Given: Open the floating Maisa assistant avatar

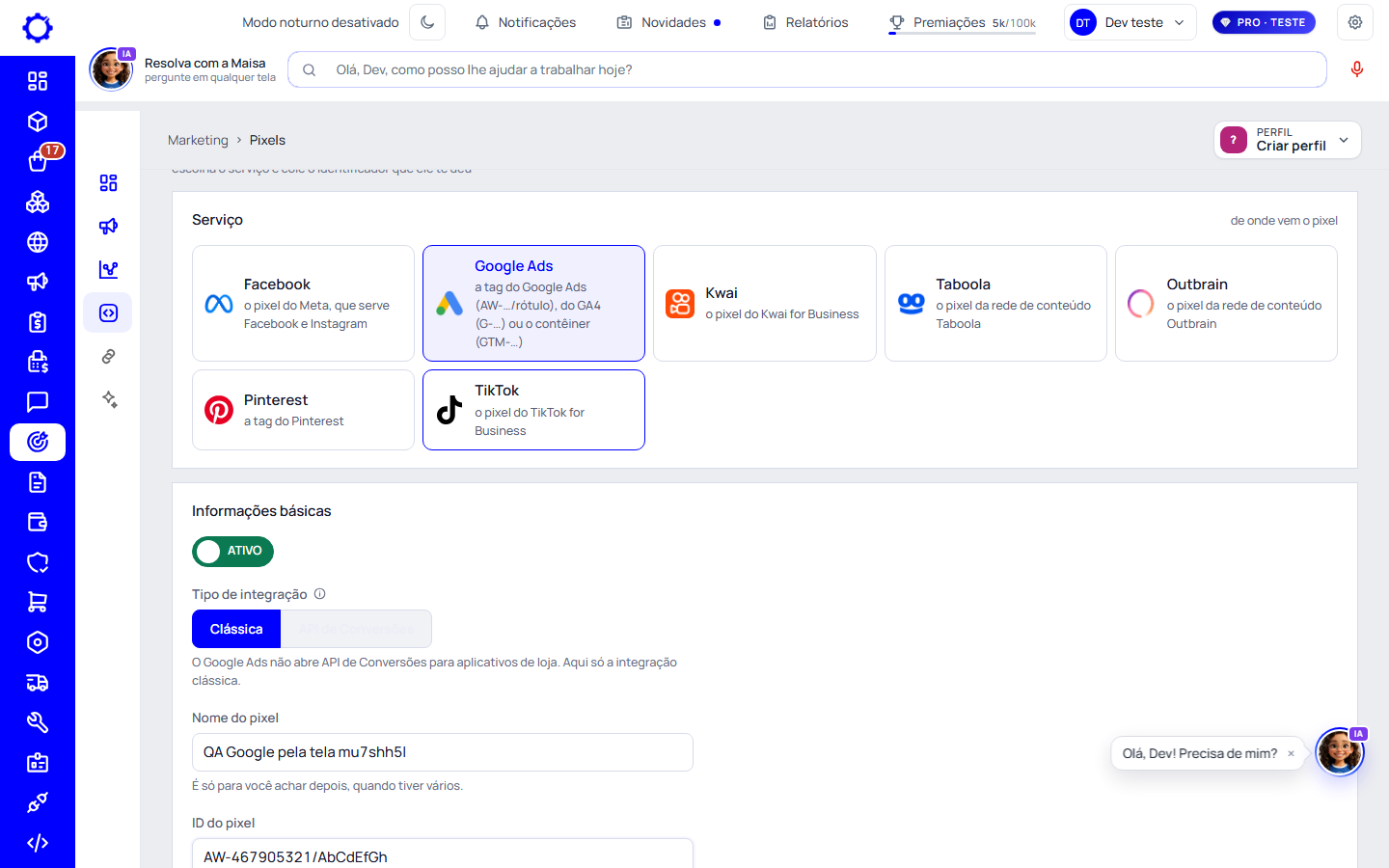Looking at the screenshot, I should click(1340, 752).
